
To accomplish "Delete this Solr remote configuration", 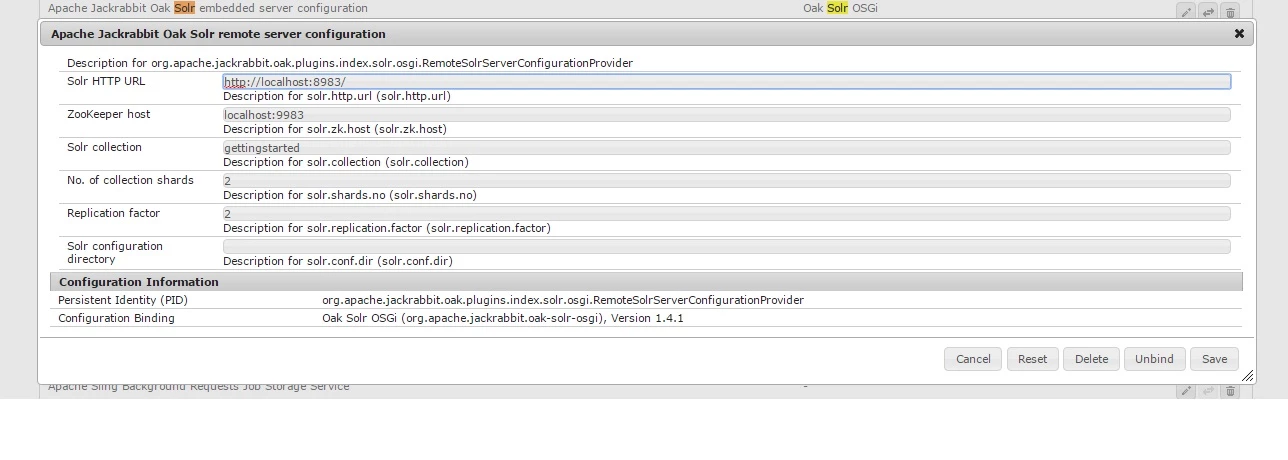I will [x=1091, y=359].
